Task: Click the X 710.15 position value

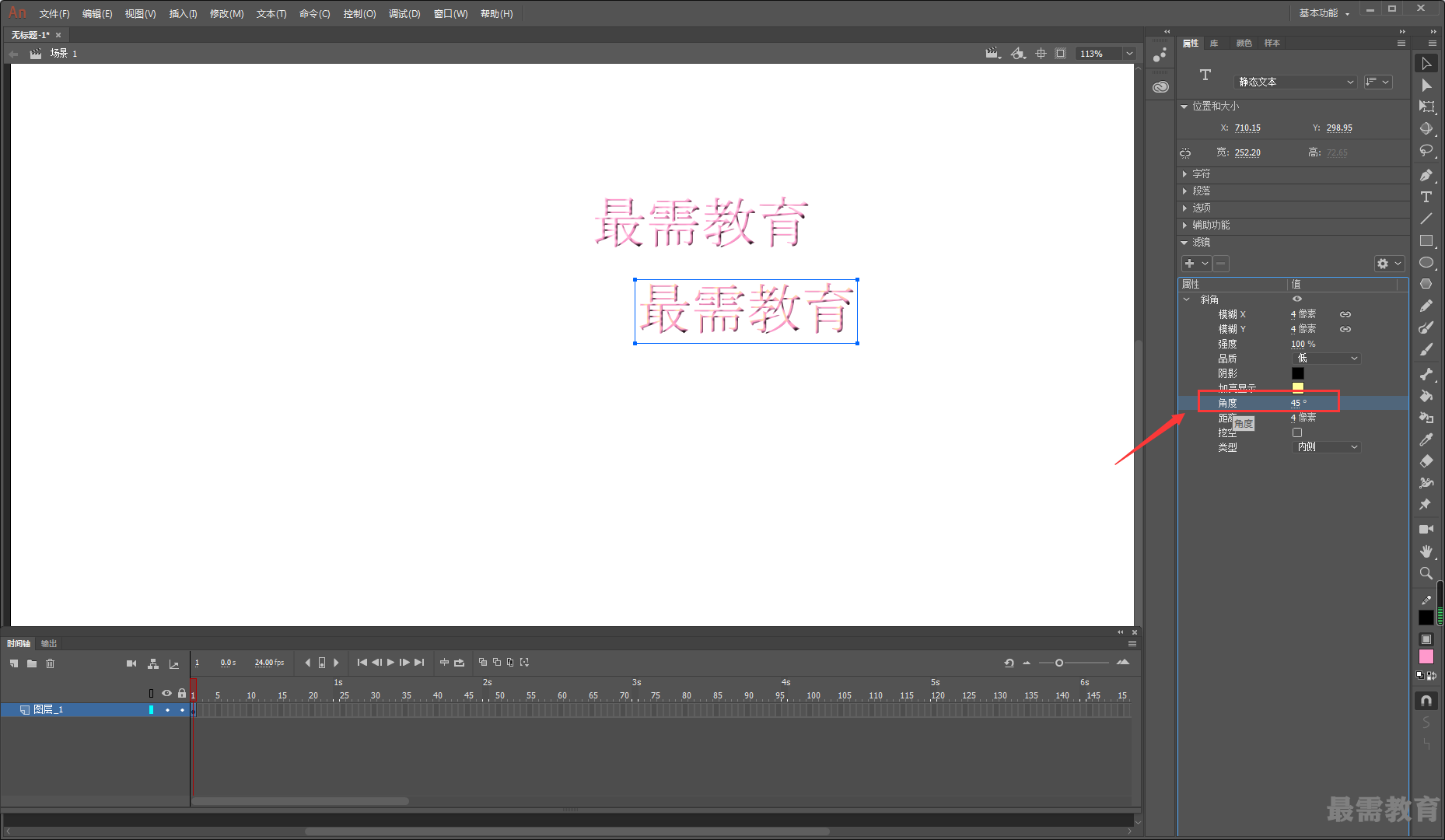Action: pyautogui.click(x=1247, y=128)
